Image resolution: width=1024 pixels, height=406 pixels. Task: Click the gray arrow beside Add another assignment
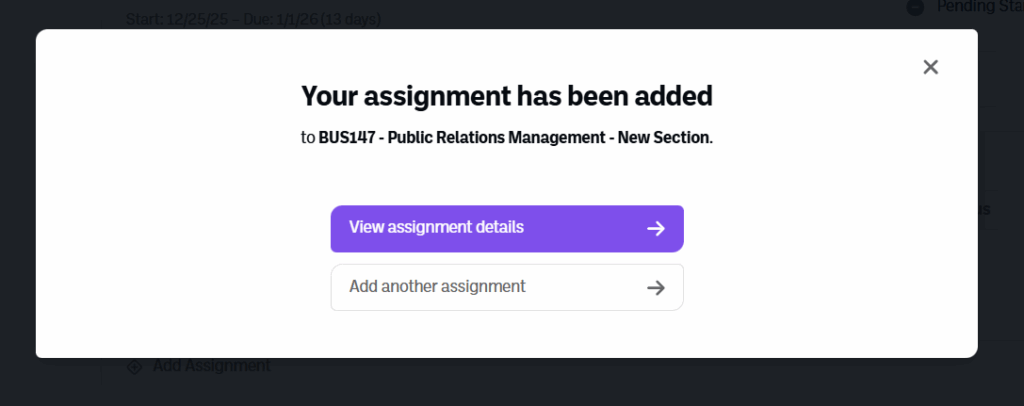tap(656, 287)
